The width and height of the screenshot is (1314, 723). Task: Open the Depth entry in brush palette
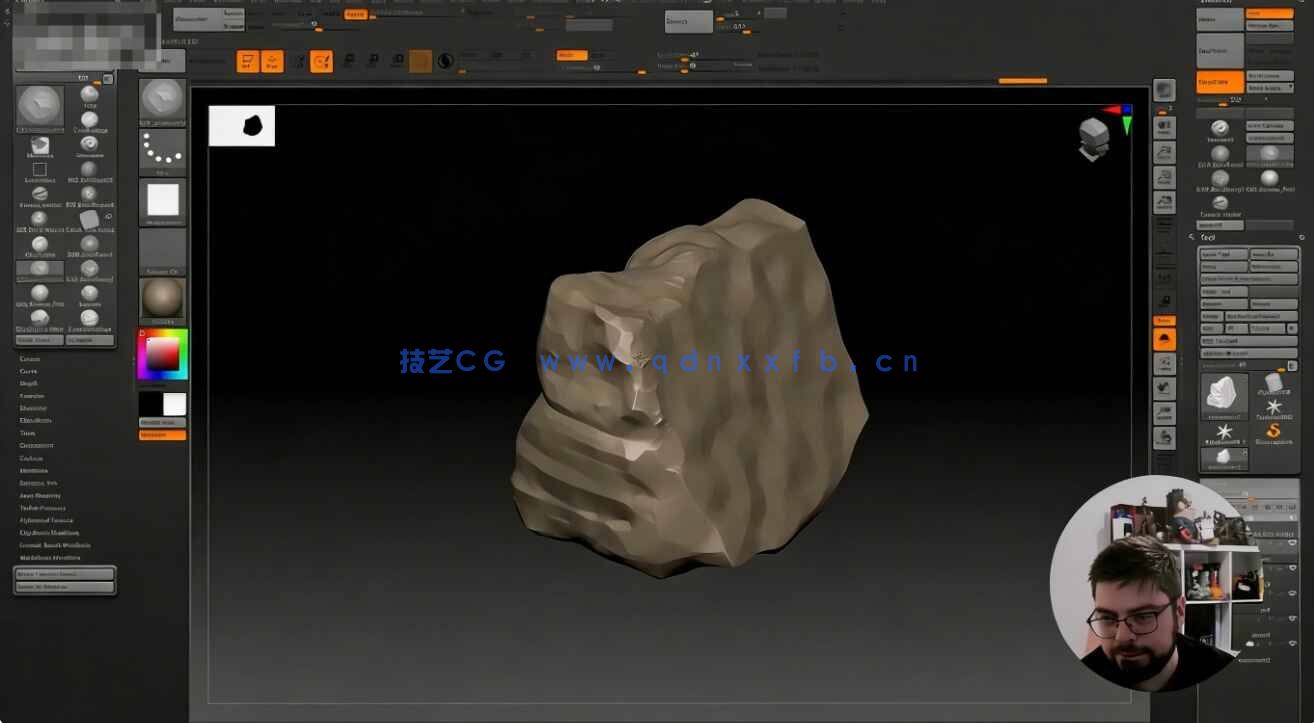[x=29, y=383]
